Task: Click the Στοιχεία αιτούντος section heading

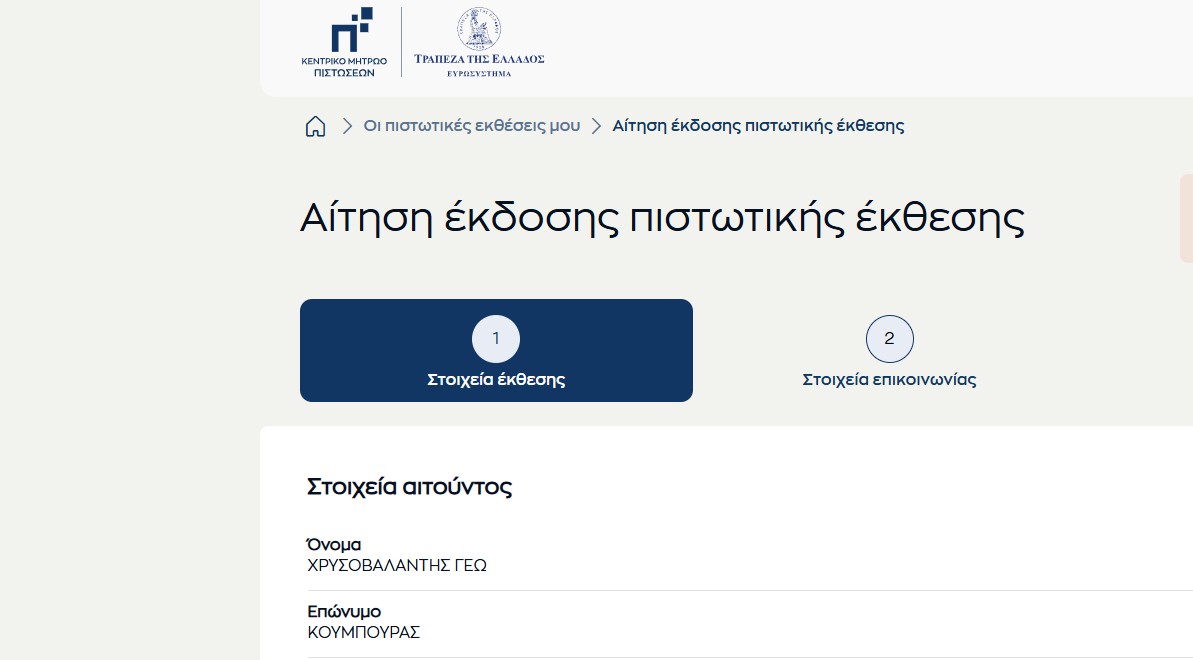Action: click(409, 488)
